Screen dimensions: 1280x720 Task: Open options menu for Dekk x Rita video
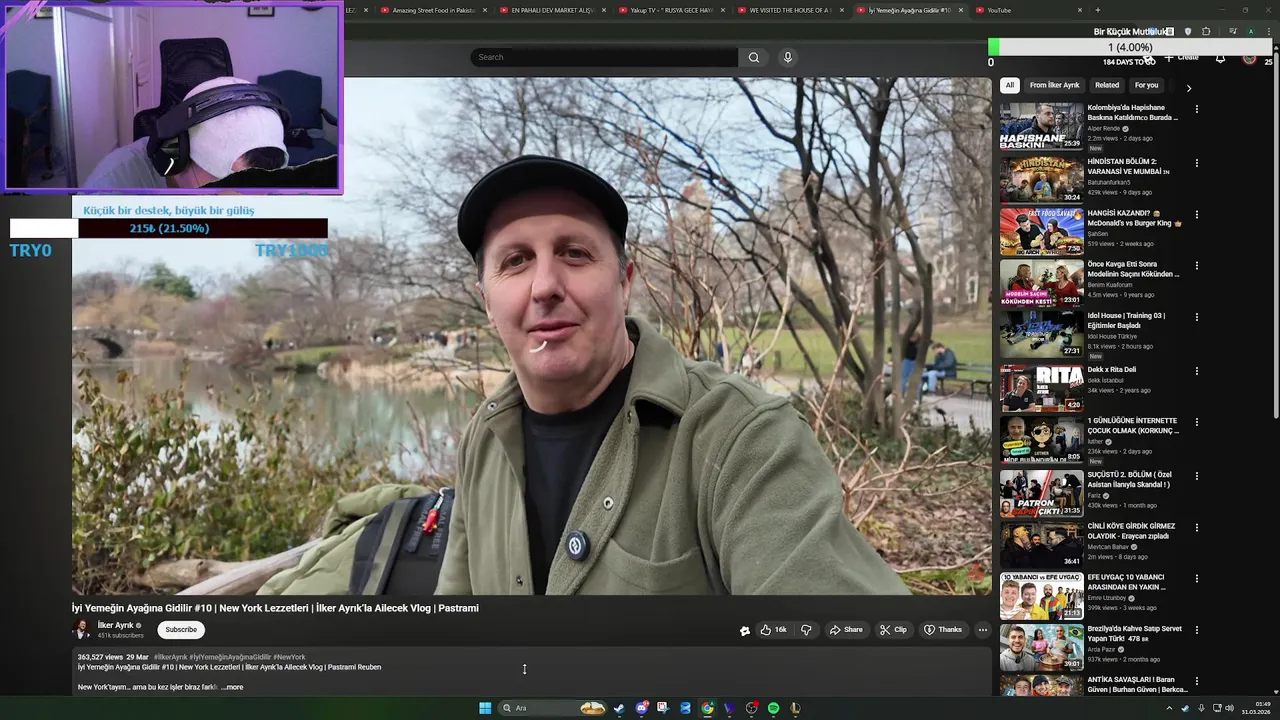(x=1196, y=370)
